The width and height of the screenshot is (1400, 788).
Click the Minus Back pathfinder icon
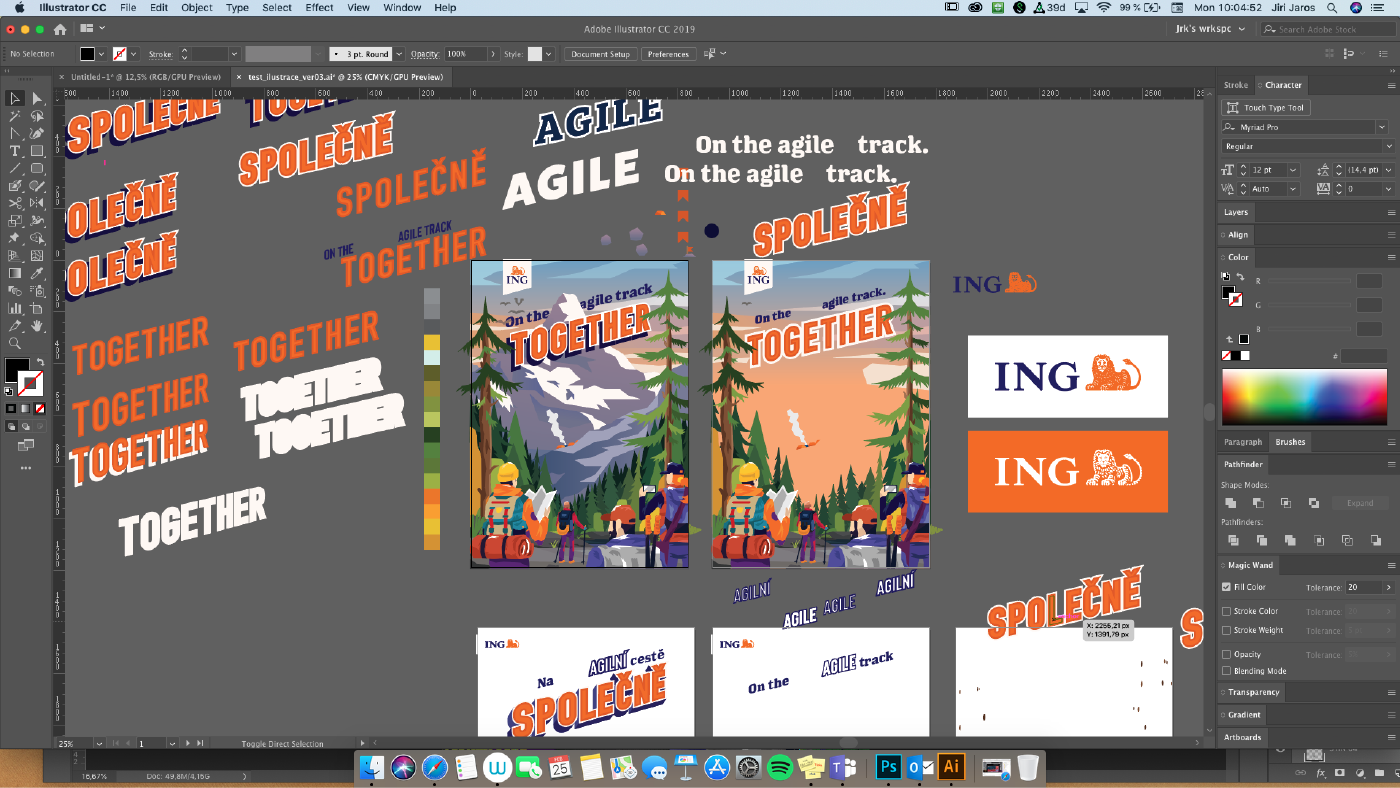coord(1376,540)
